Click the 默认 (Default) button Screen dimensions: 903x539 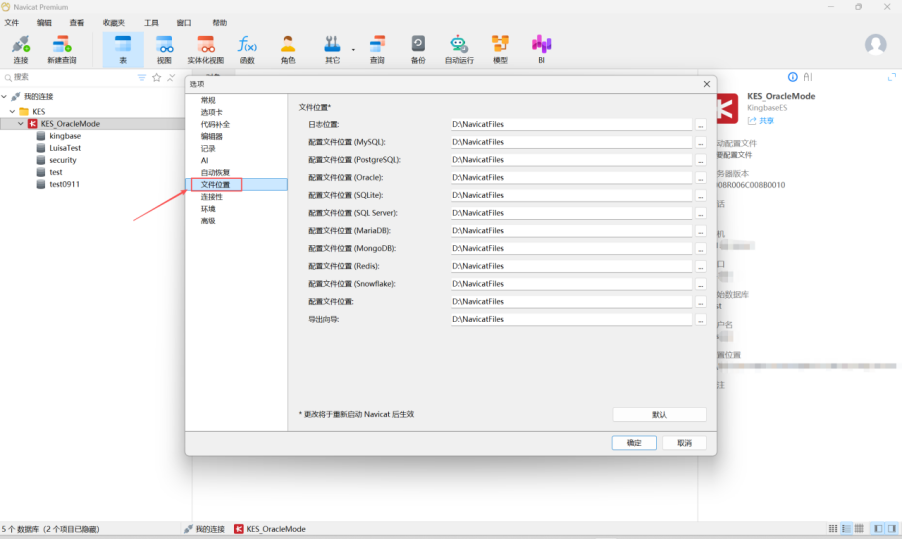coord(659,414)
